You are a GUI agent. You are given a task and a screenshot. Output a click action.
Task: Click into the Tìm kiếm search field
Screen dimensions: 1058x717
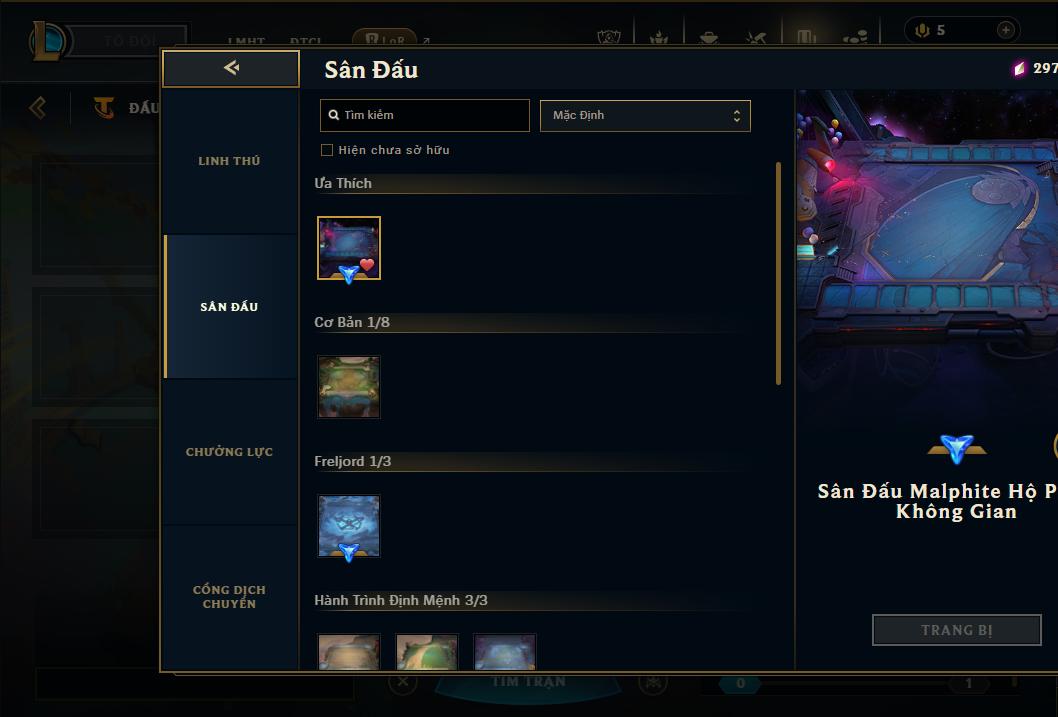click(425, 115)
